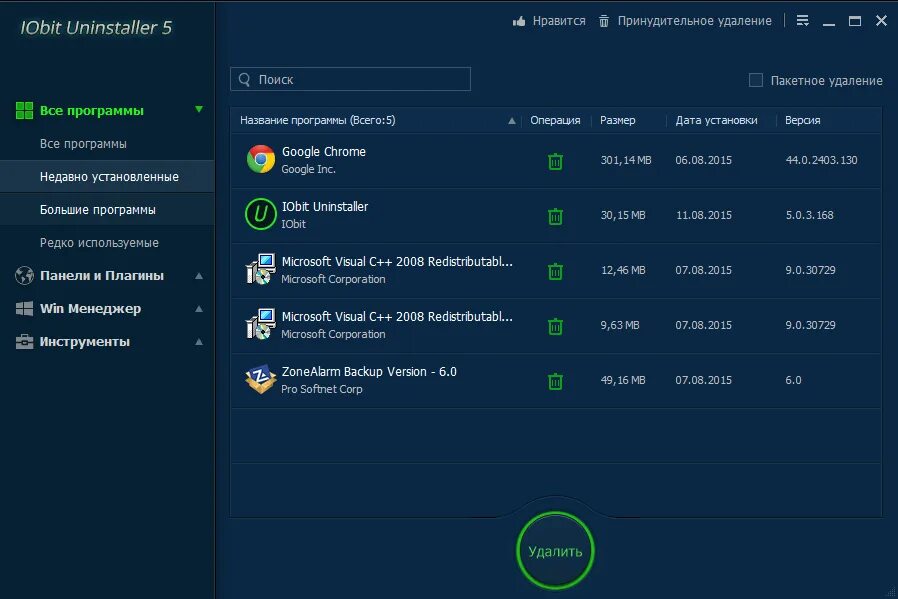This screenshot has width=898, height=599.
Task: Select the Google Chrome app icon
Action: (x=261, y=159)
